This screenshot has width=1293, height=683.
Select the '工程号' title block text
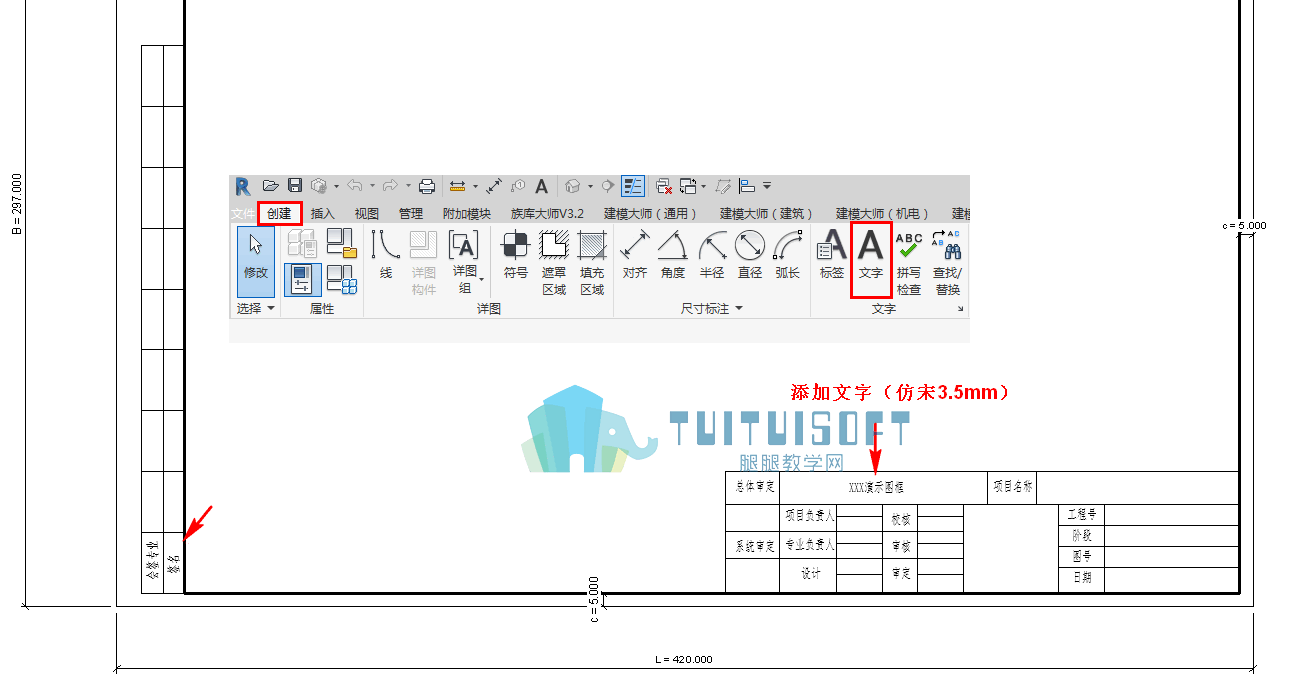coord(1082,515)
